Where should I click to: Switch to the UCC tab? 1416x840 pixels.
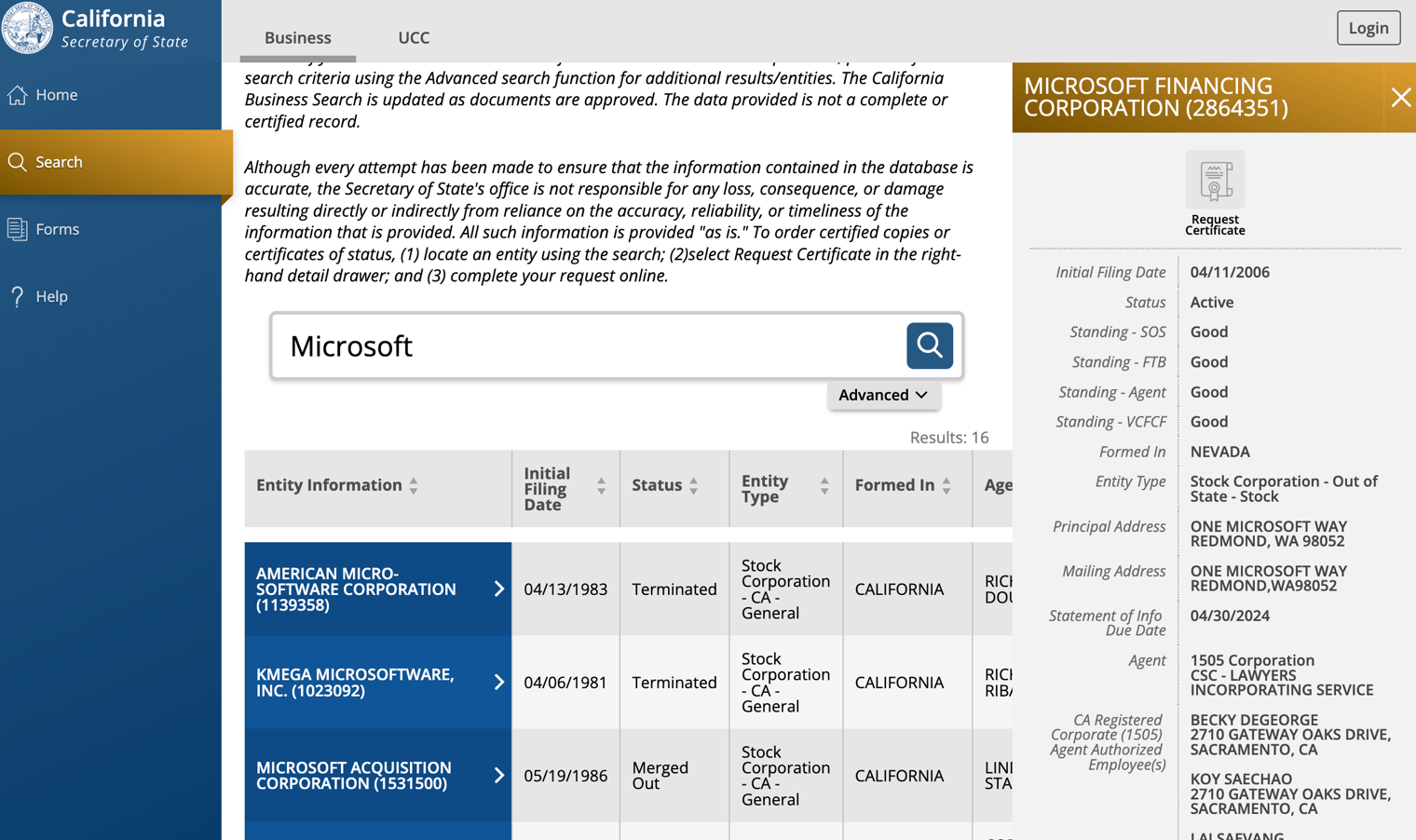click(x=414, y=38)
